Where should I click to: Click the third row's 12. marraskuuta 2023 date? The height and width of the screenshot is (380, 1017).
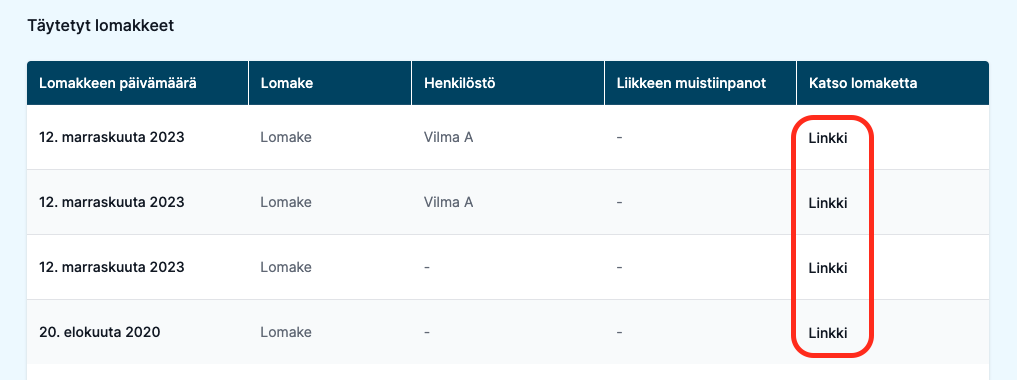[112, 267]
